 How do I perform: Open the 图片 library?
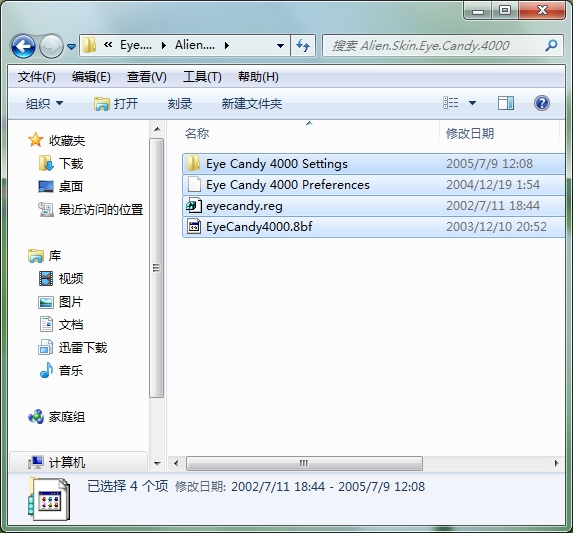(71, 302)
